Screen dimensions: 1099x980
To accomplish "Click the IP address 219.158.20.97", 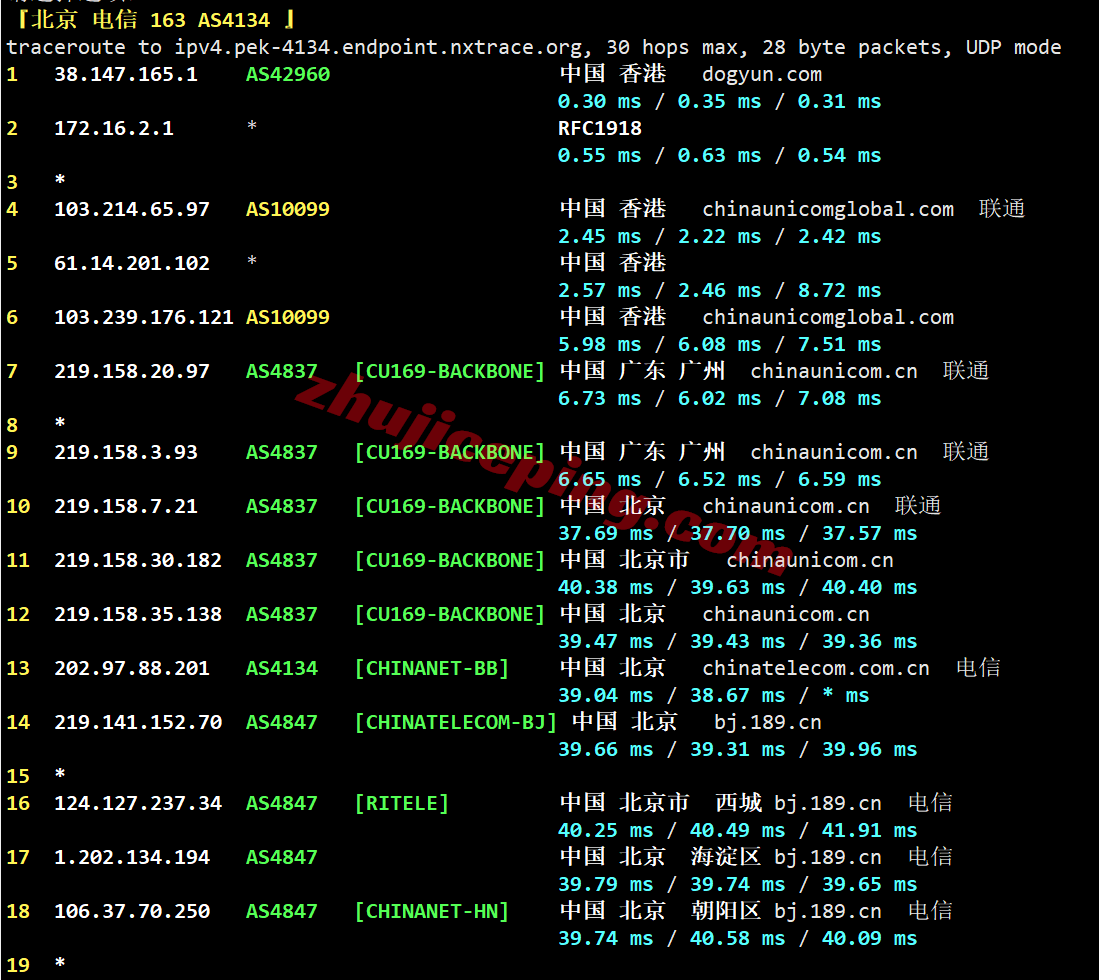I will click(x=132, y=371).
